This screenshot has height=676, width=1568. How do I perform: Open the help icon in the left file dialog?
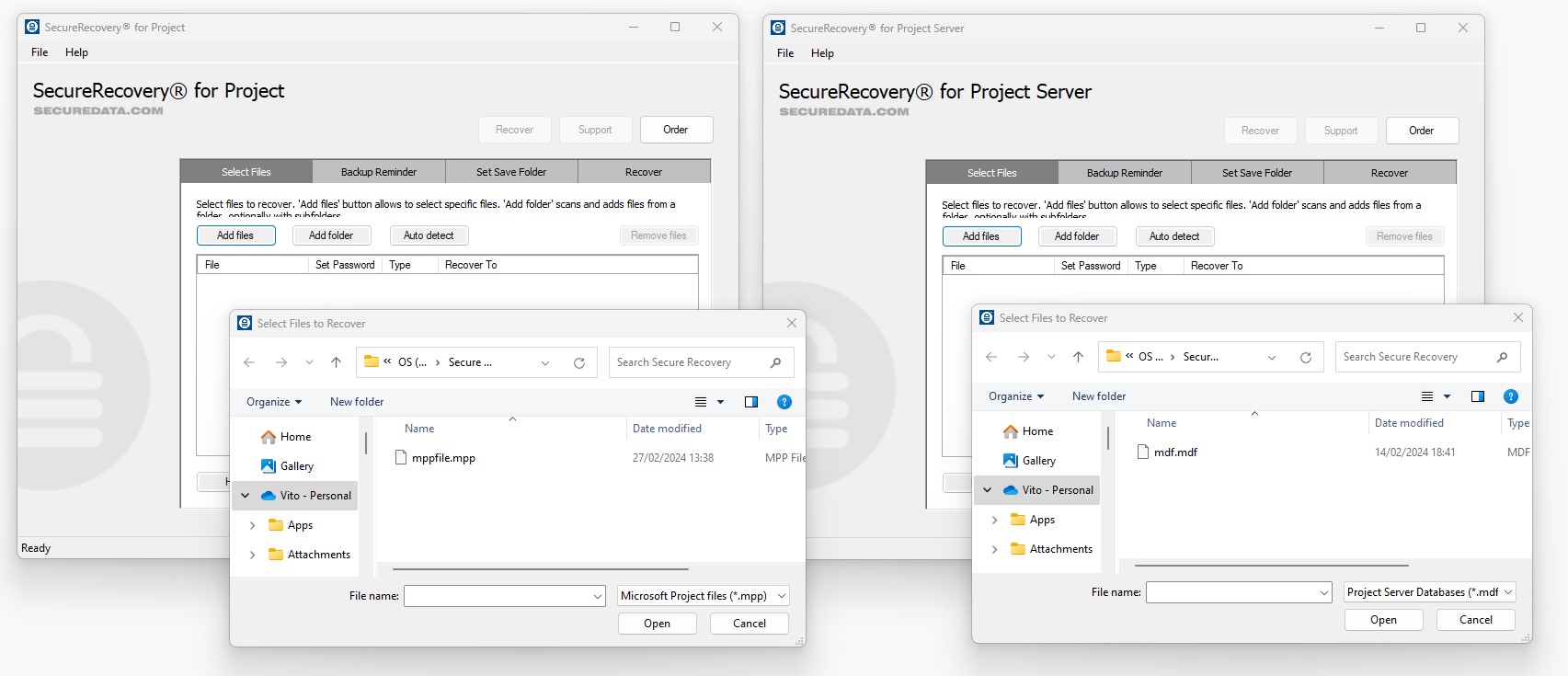(784, 402)
